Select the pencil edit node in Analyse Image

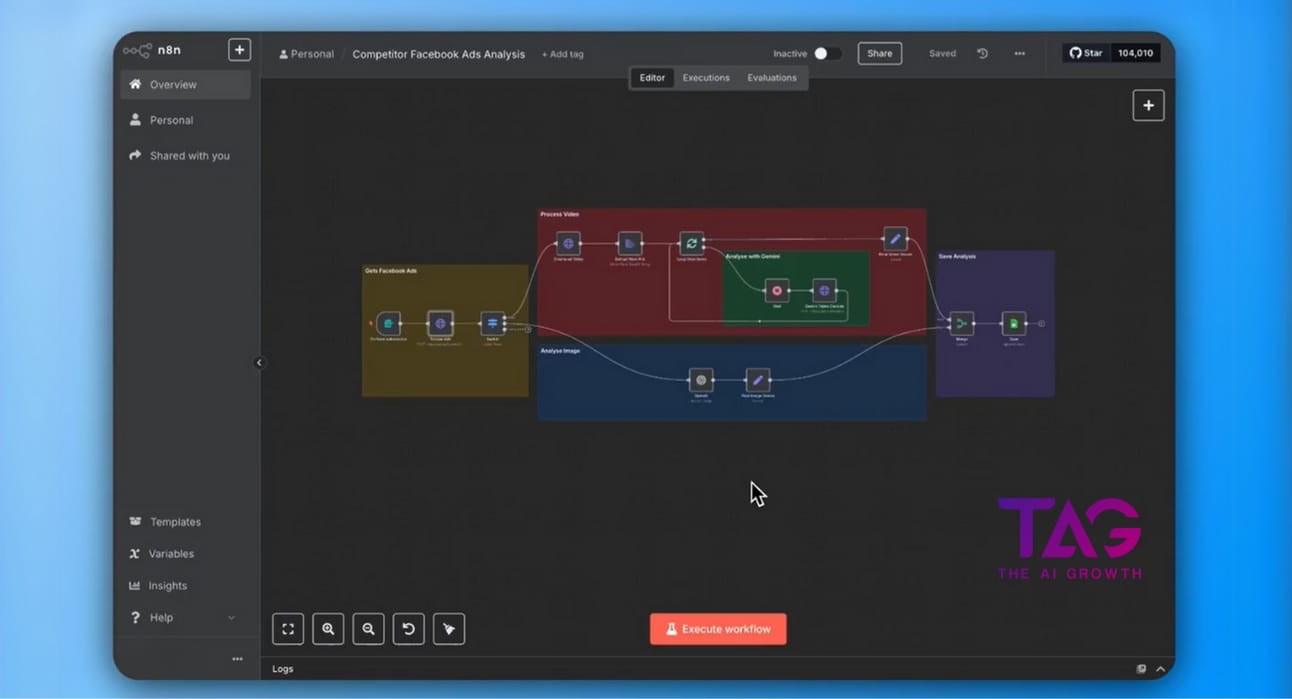coord(758,380)
